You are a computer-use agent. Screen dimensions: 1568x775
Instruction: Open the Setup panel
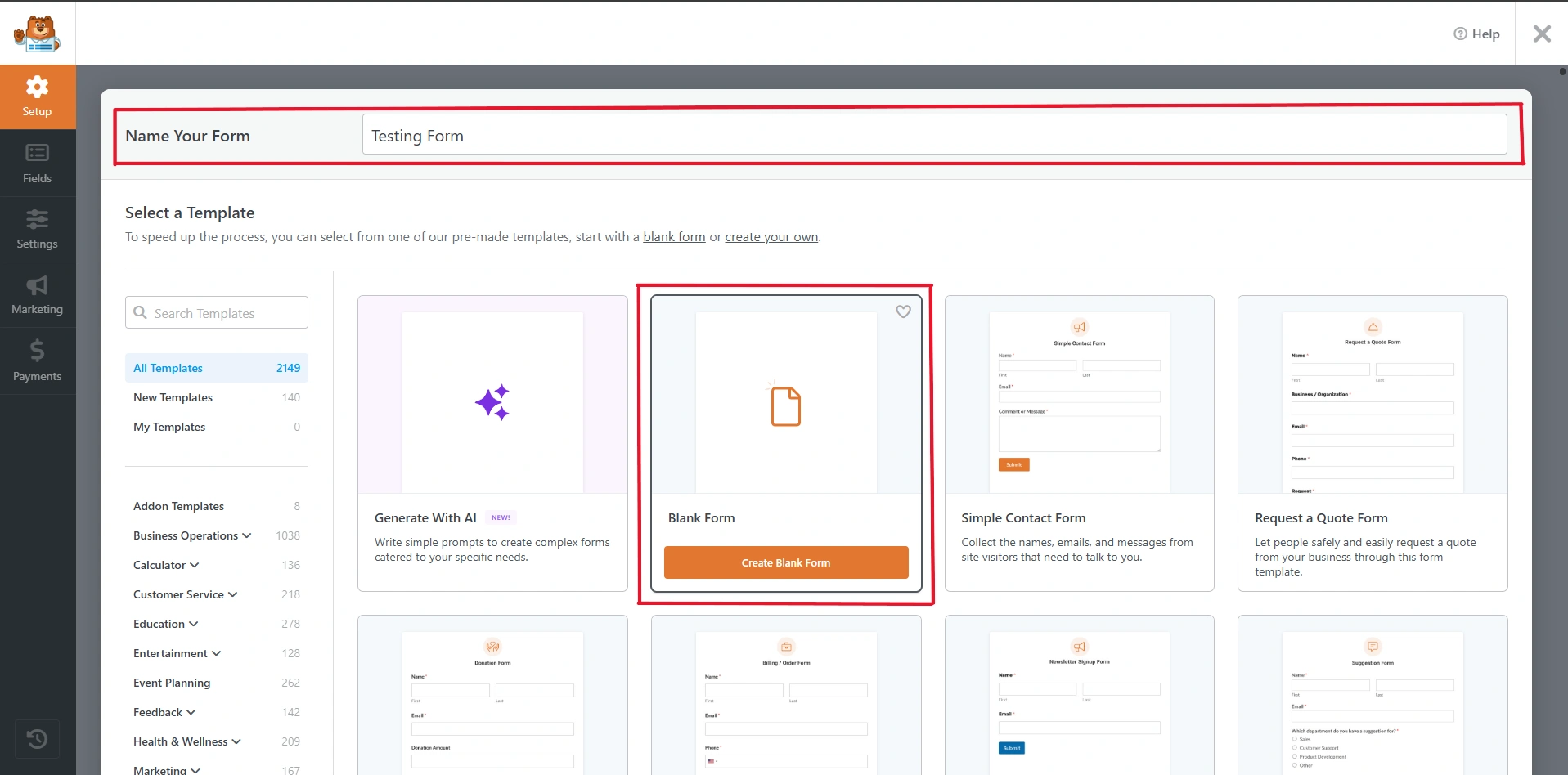tap(38, 96)
